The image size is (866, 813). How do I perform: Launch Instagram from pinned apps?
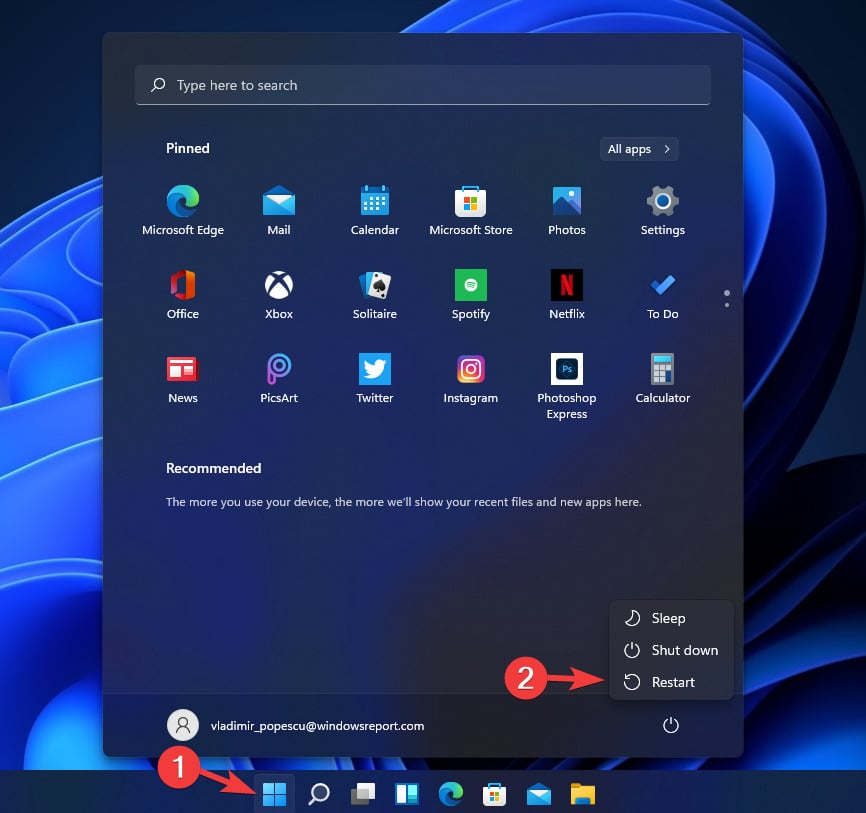tap(471, 379)
